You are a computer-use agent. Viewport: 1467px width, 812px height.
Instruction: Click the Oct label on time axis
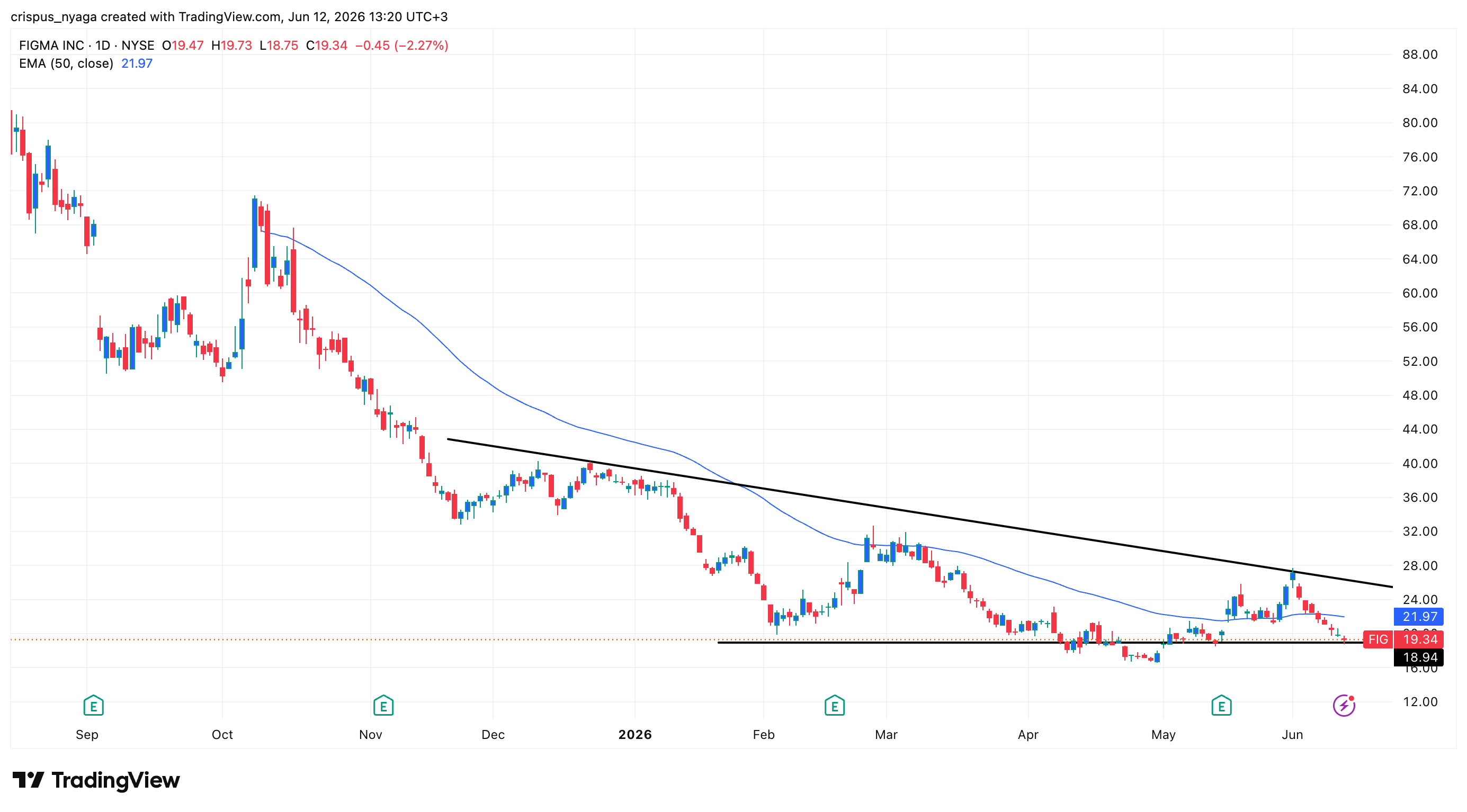(x=222, y=735)
